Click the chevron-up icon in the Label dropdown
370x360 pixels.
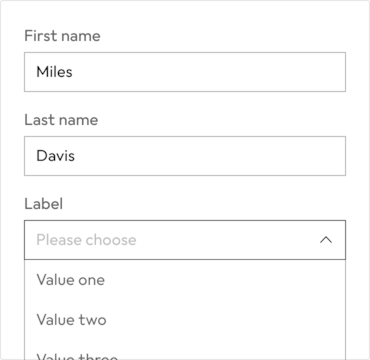pyautogui.click(x=326, y=240)
